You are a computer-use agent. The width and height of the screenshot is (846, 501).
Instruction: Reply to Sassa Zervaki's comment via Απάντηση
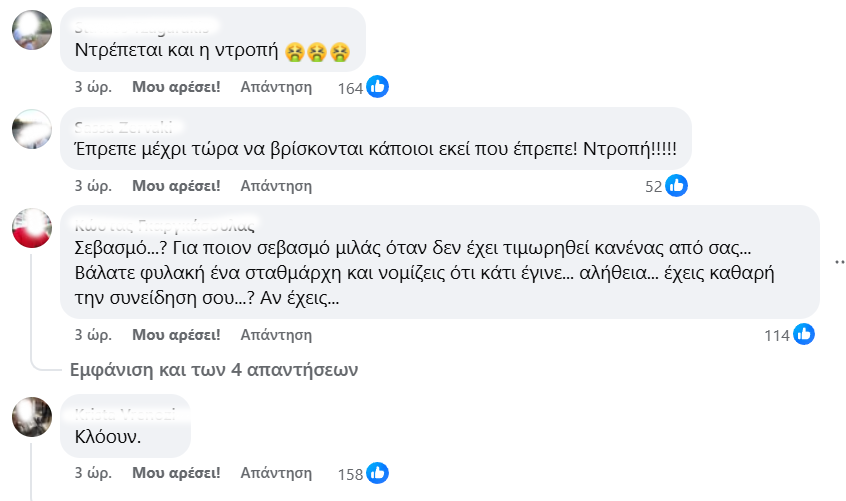(276, 185)
